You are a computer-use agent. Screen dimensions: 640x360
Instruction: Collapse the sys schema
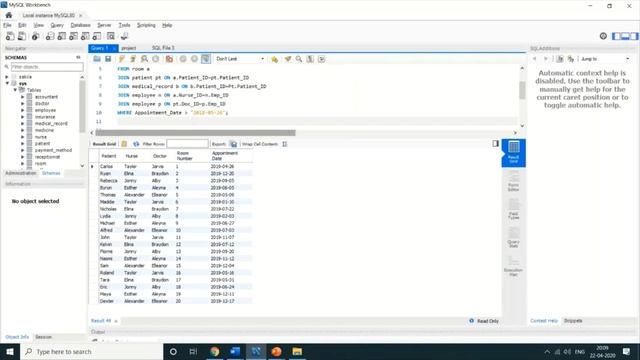pyautogui.click(x=7, y=83)
